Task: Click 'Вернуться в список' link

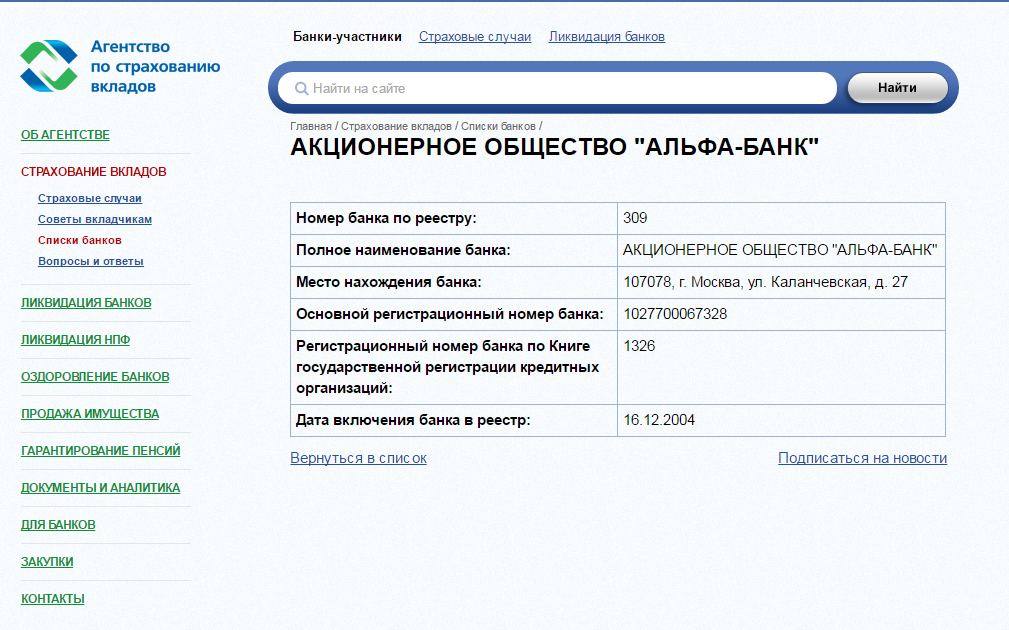Action: pos(358,458)
